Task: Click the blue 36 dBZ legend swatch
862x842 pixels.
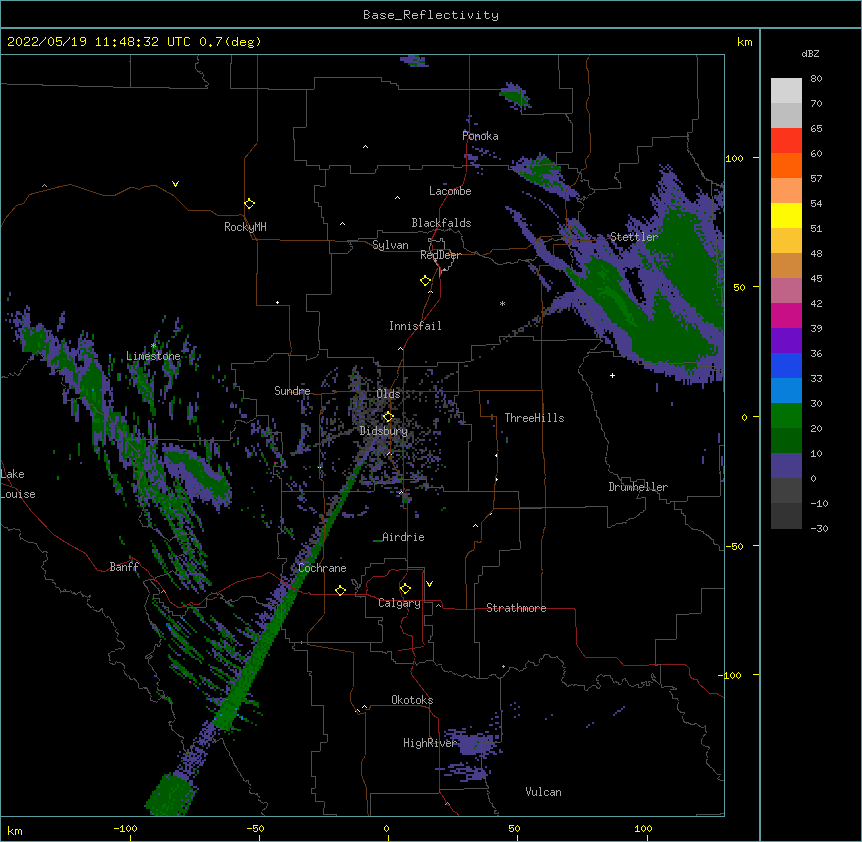Action: coord(786,365)
